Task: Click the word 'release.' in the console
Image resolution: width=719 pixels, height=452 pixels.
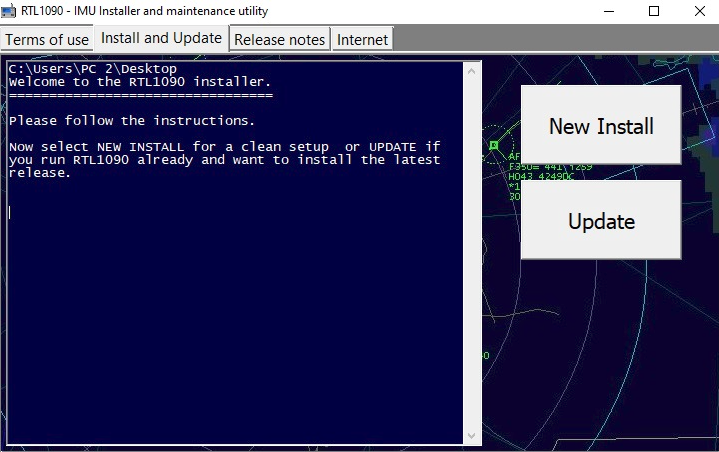Action: pyautogui.click(x=40, y=173)
